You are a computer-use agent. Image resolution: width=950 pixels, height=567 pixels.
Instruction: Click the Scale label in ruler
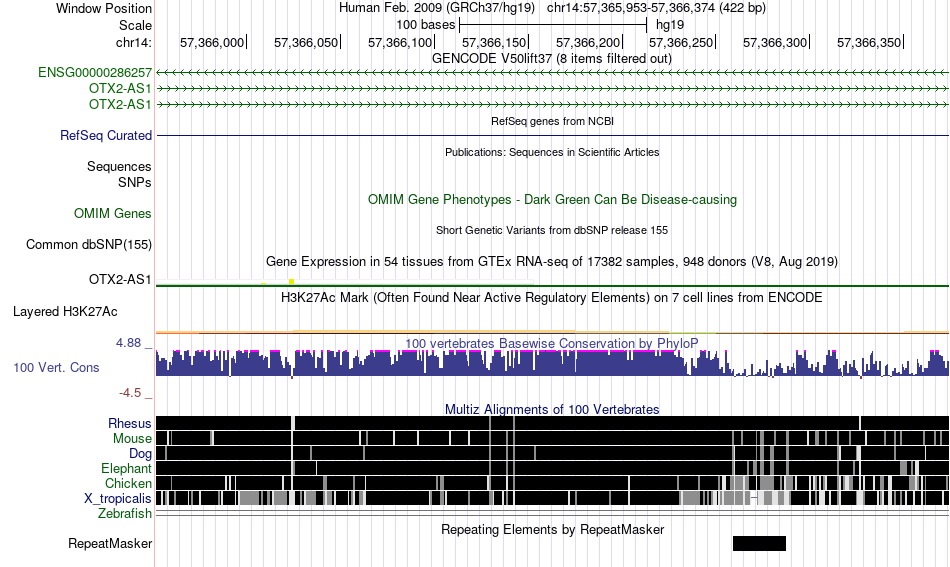pos(136,25)
